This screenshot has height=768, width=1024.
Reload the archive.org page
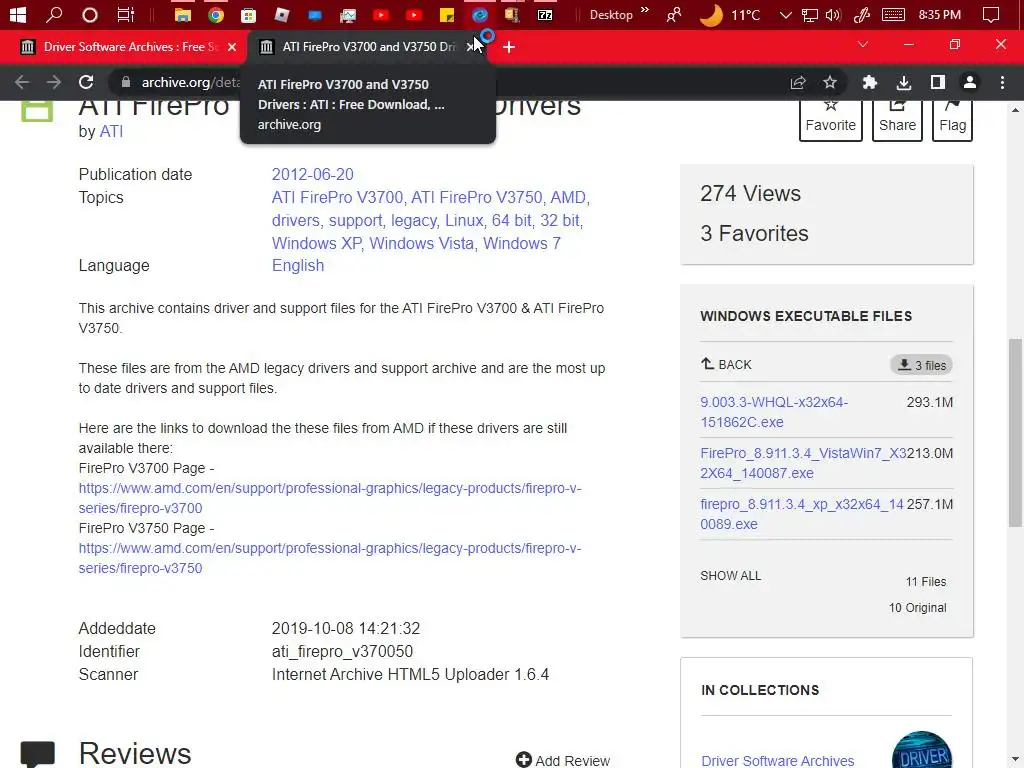[86, 82]
